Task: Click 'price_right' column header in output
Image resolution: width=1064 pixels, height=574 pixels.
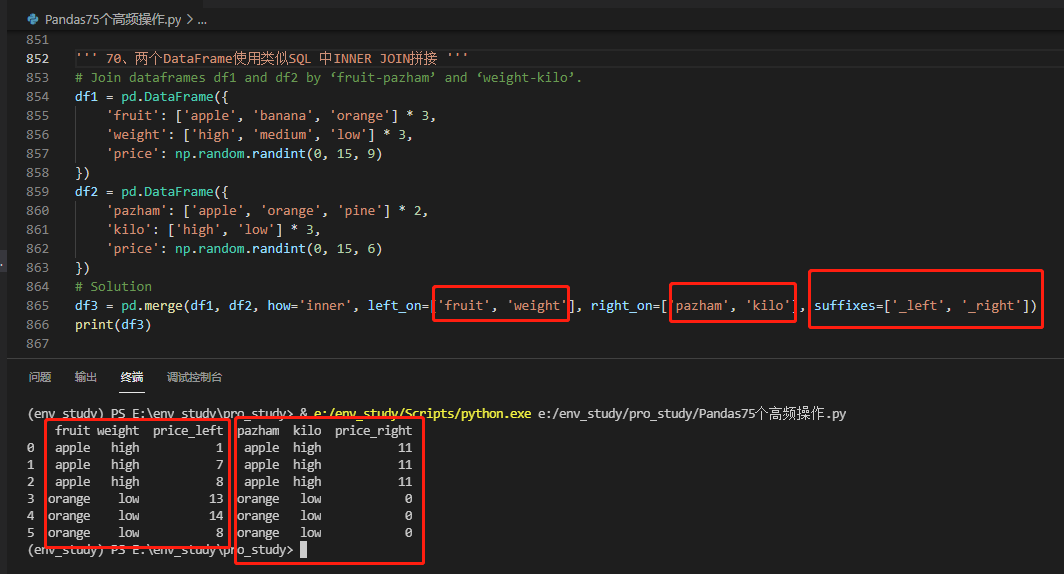Action: click(x=373, y=430)
